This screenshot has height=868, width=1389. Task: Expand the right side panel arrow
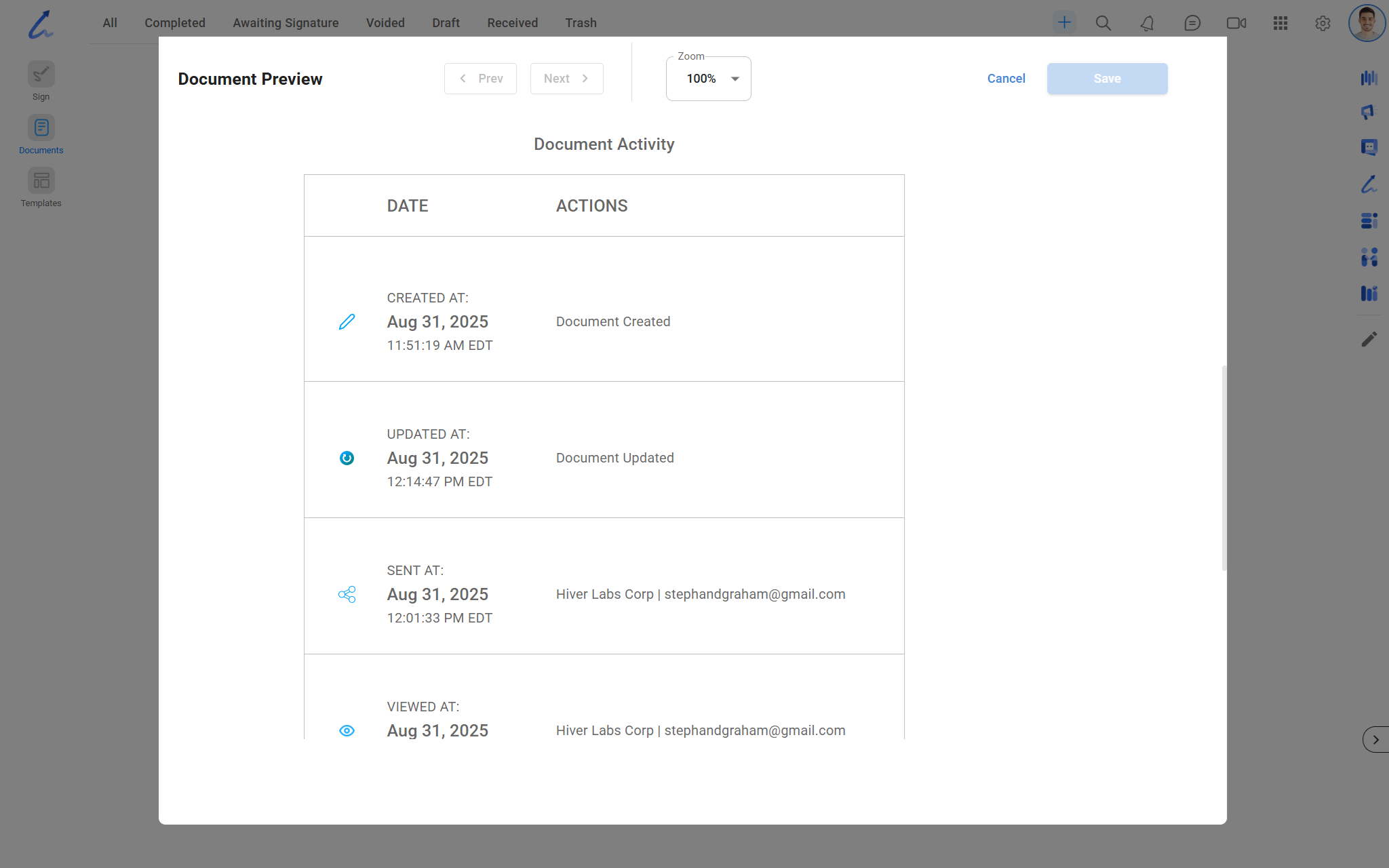[1375, 740]
